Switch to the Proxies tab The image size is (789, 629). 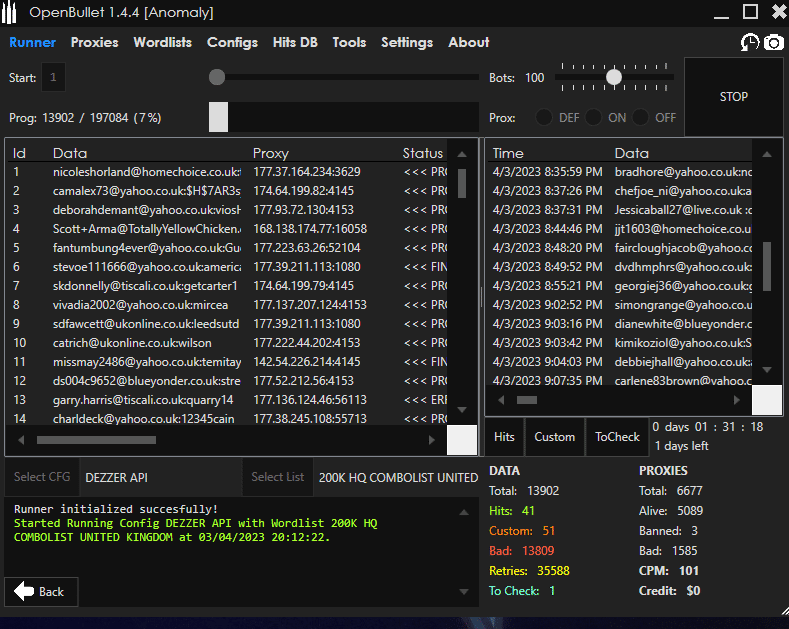point(94,42)
